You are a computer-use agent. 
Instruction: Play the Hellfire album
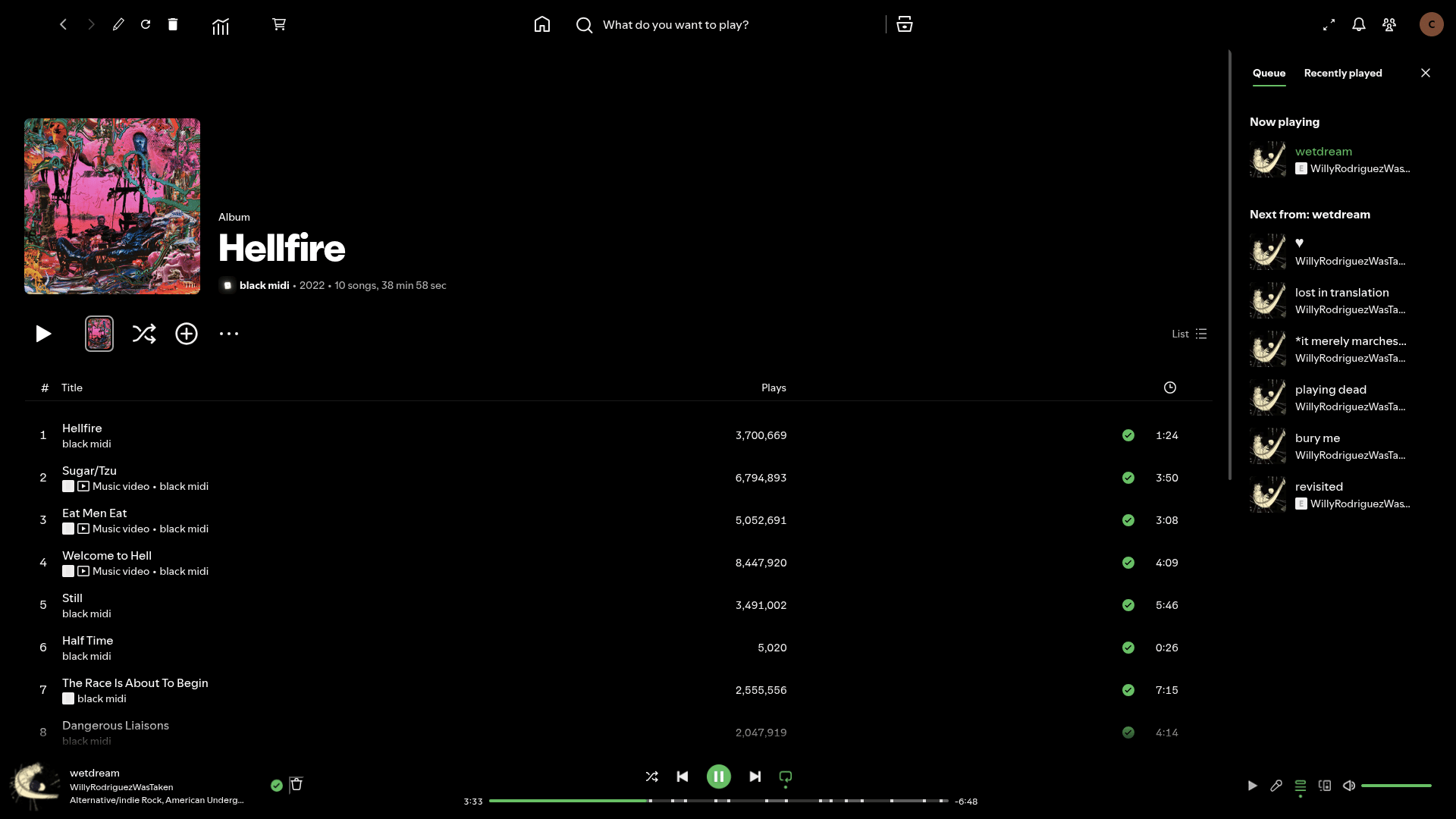point(43,334)
